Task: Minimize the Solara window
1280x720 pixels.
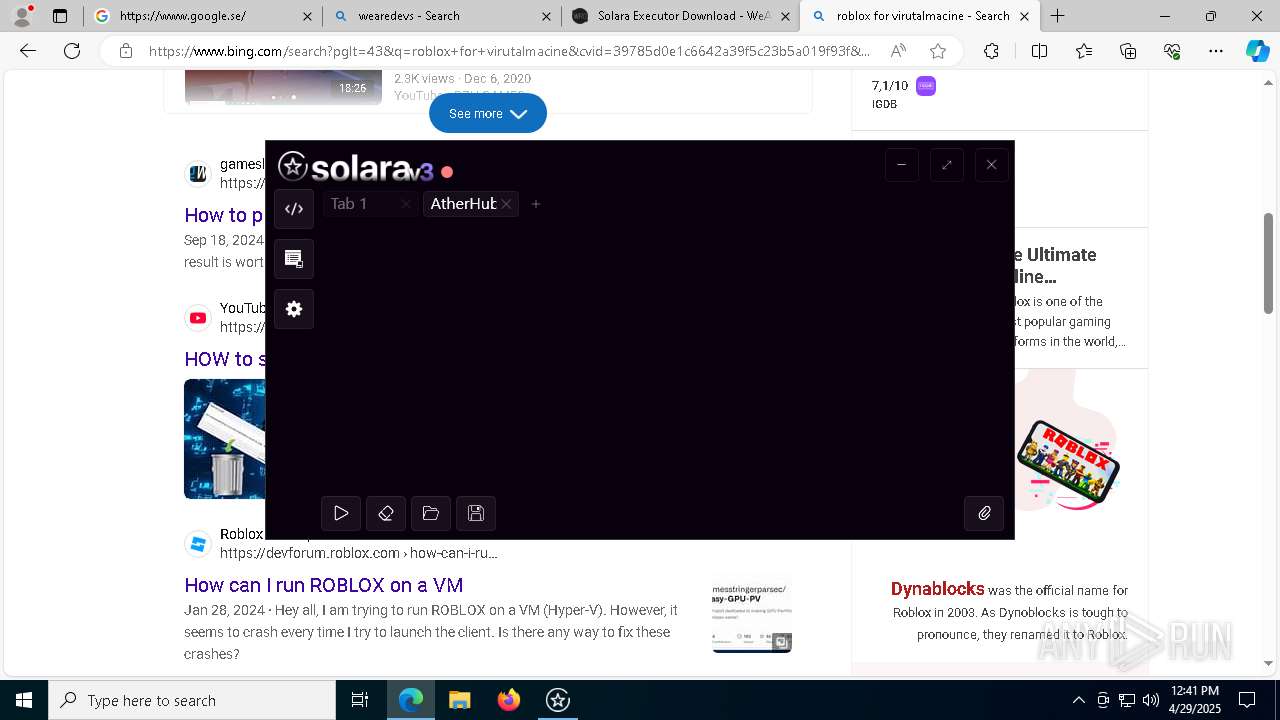Action: tap(902, 165)
